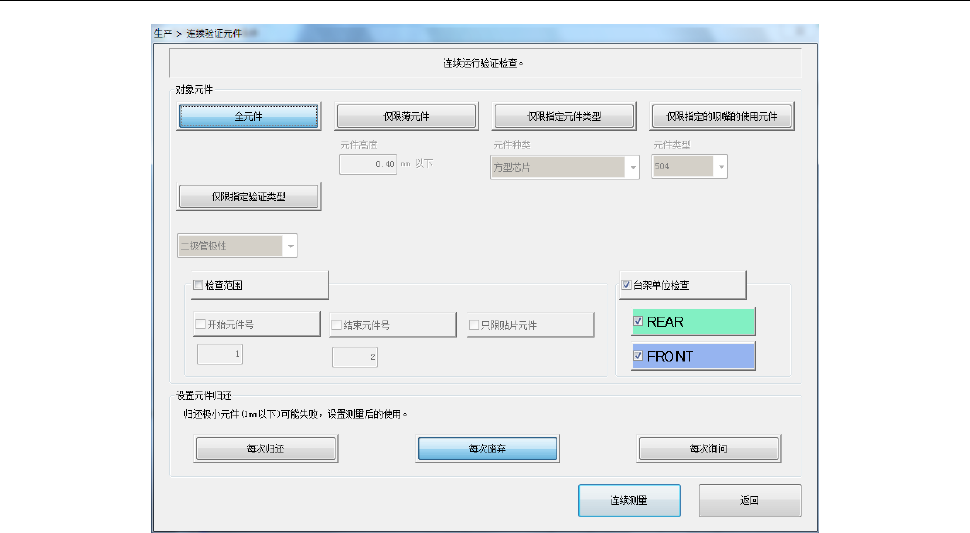970x533 pixels.
Task: Click the 设置元件归还 group label
Action: [204, 396]
